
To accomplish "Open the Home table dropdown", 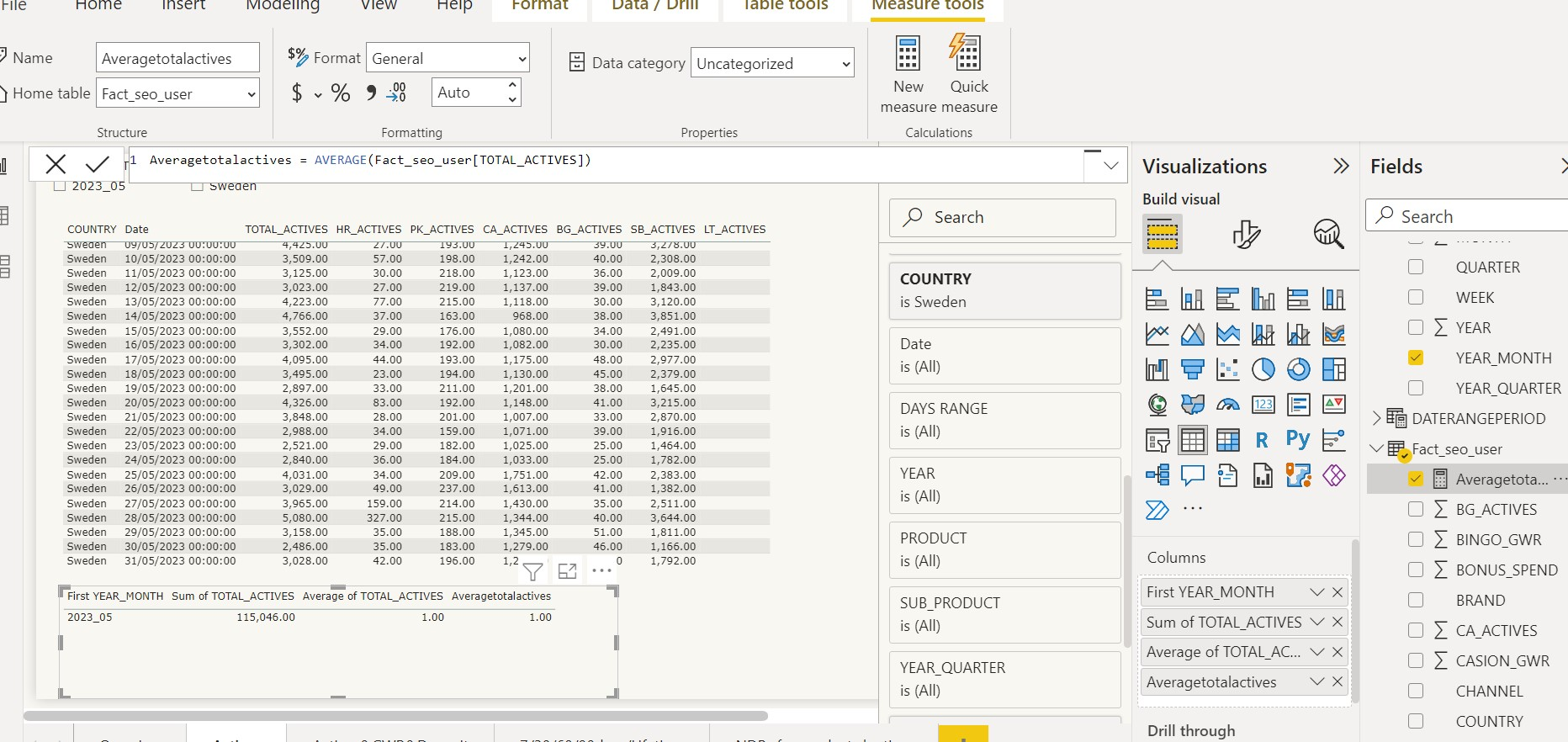I will pos(177,93).
